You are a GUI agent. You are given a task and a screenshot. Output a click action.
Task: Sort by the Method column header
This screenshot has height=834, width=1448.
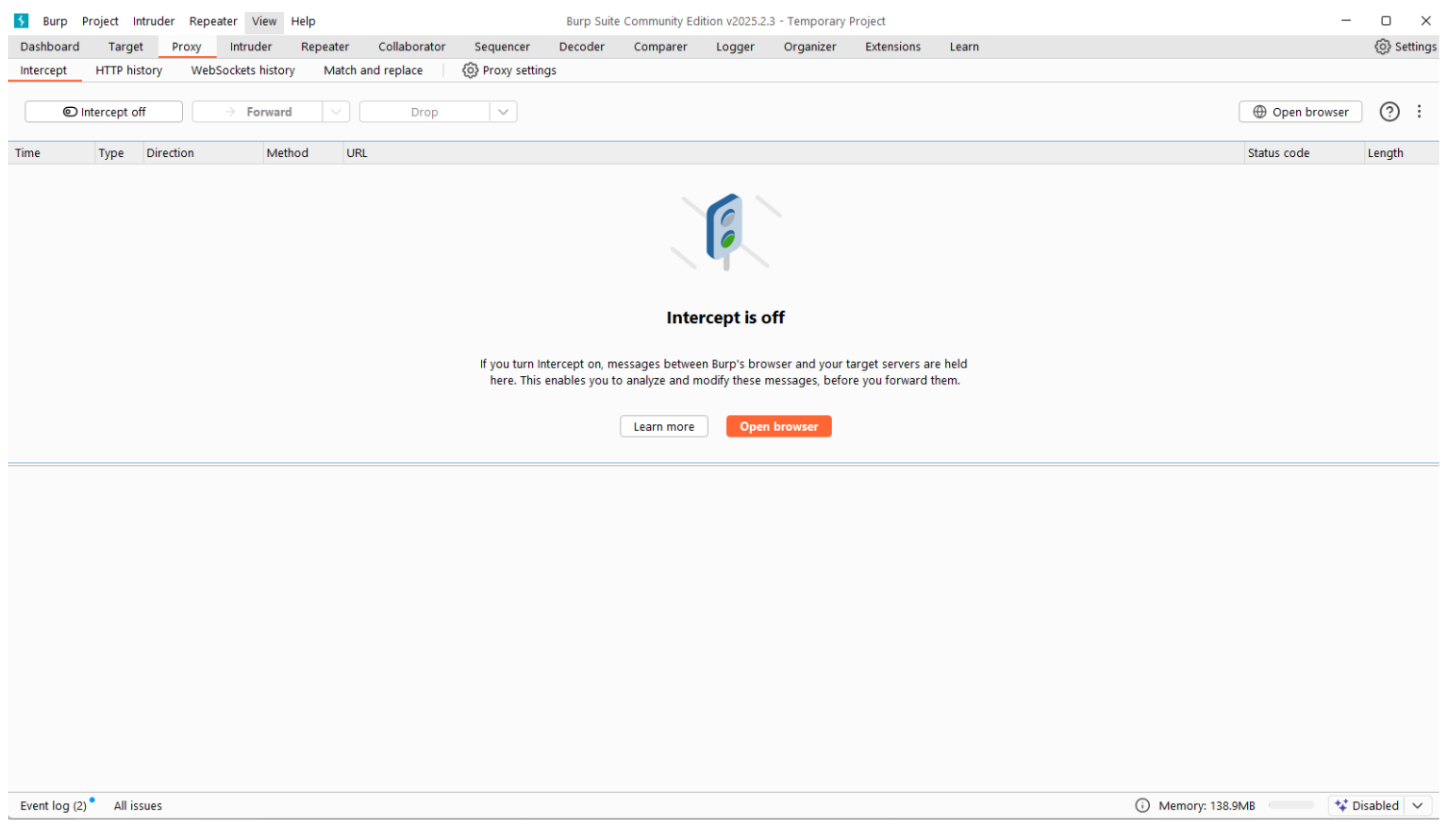pos(301,153)
